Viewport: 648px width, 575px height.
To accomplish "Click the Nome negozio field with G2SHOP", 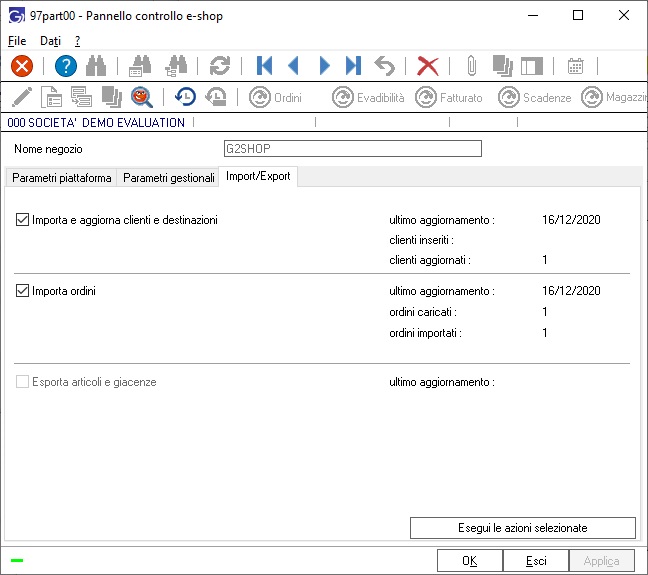I will (353, 148).
